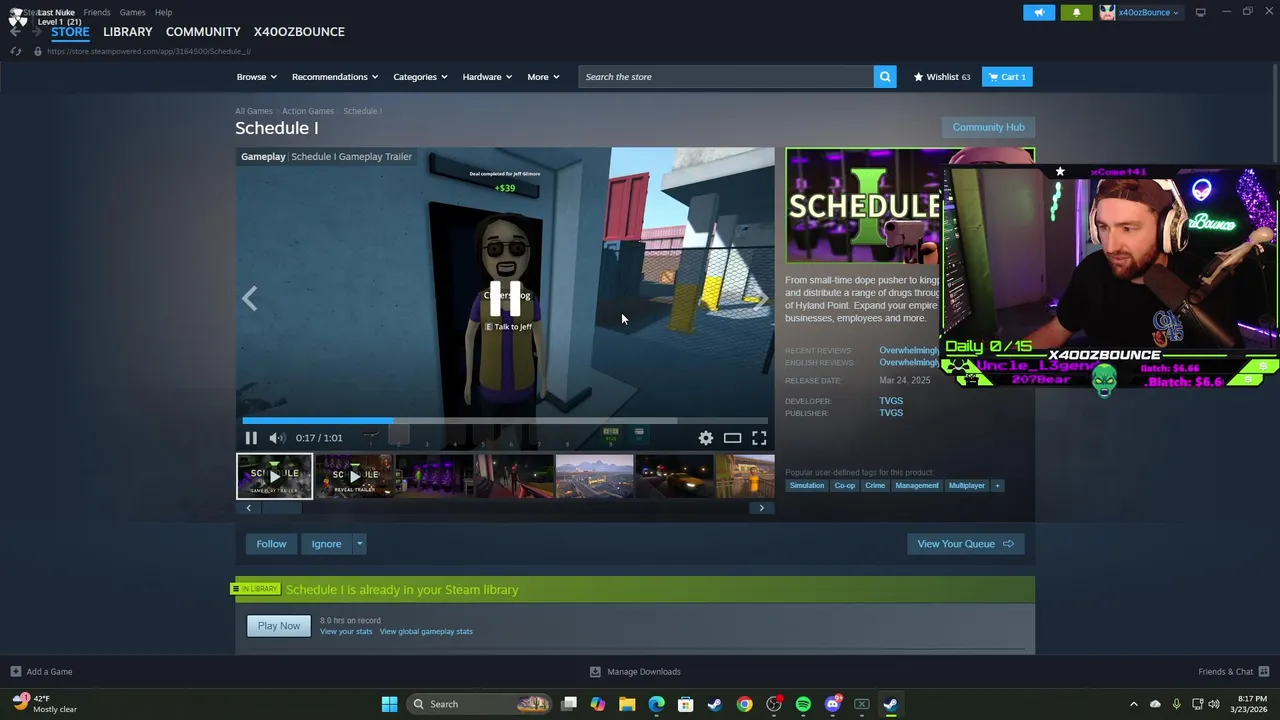
Task: Show hidden system tray icons
Action: 1133,704
